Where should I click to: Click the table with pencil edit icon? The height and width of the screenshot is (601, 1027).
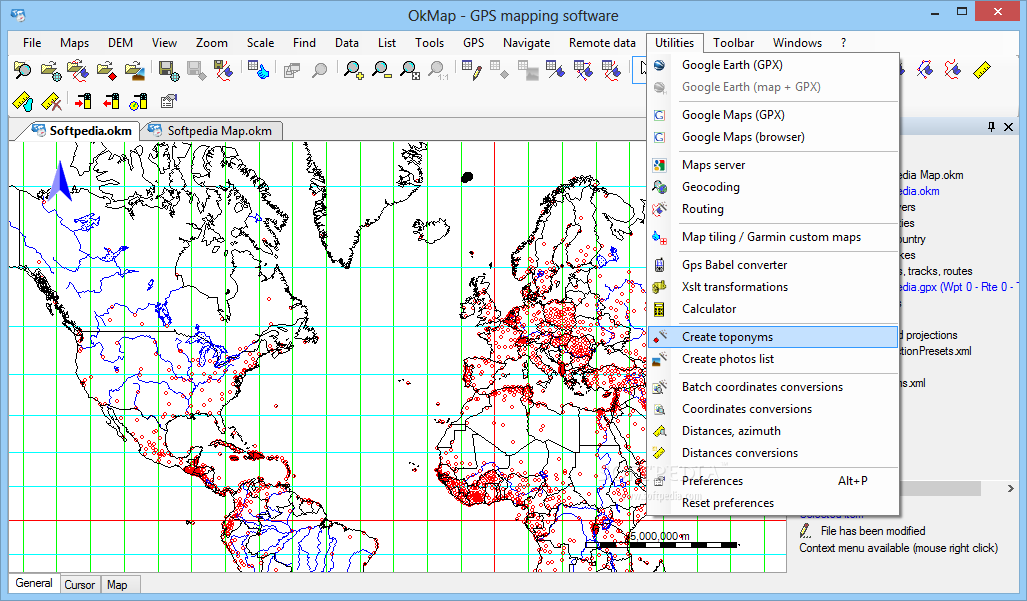(x=472, y=70)
